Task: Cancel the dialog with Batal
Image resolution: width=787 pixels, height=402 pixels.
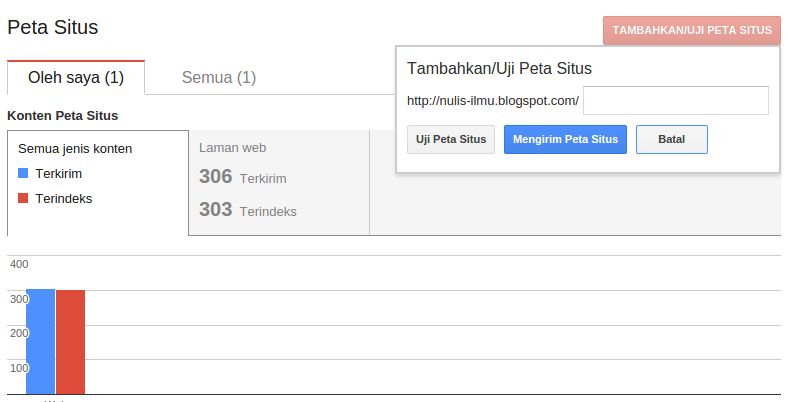Action: pos(671,139)
